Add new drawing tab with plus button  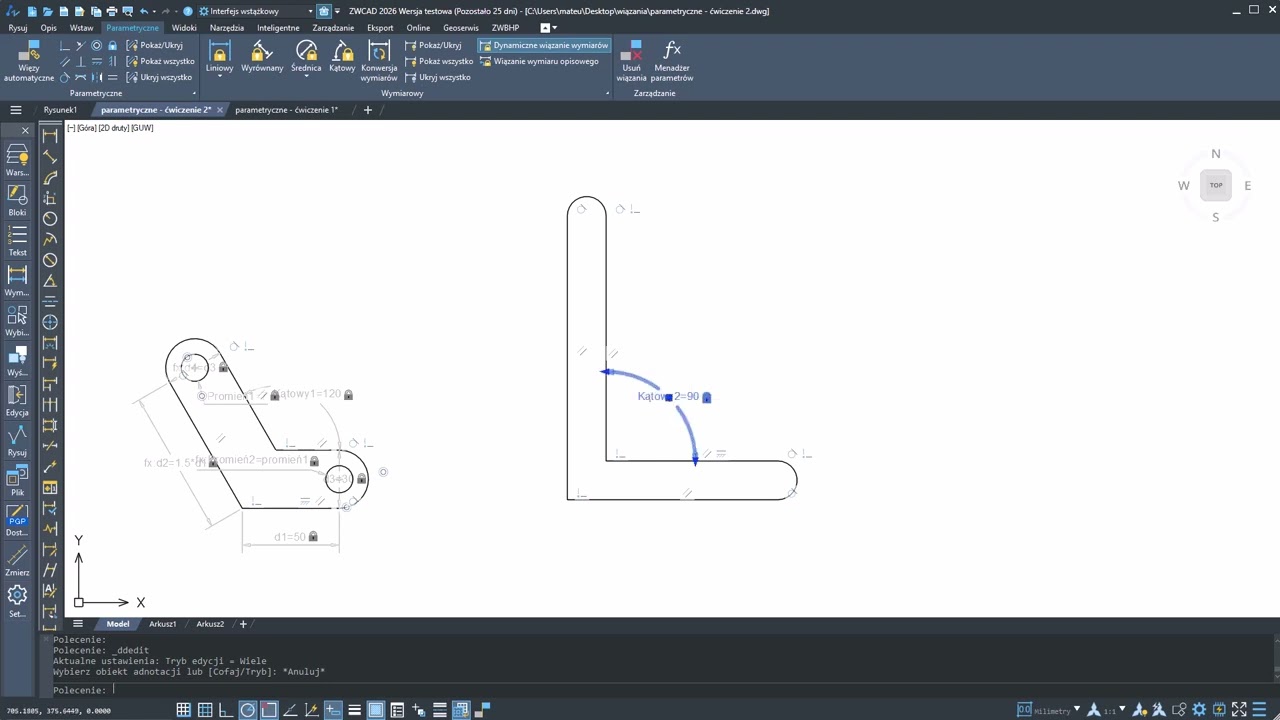tap(367, 110)
